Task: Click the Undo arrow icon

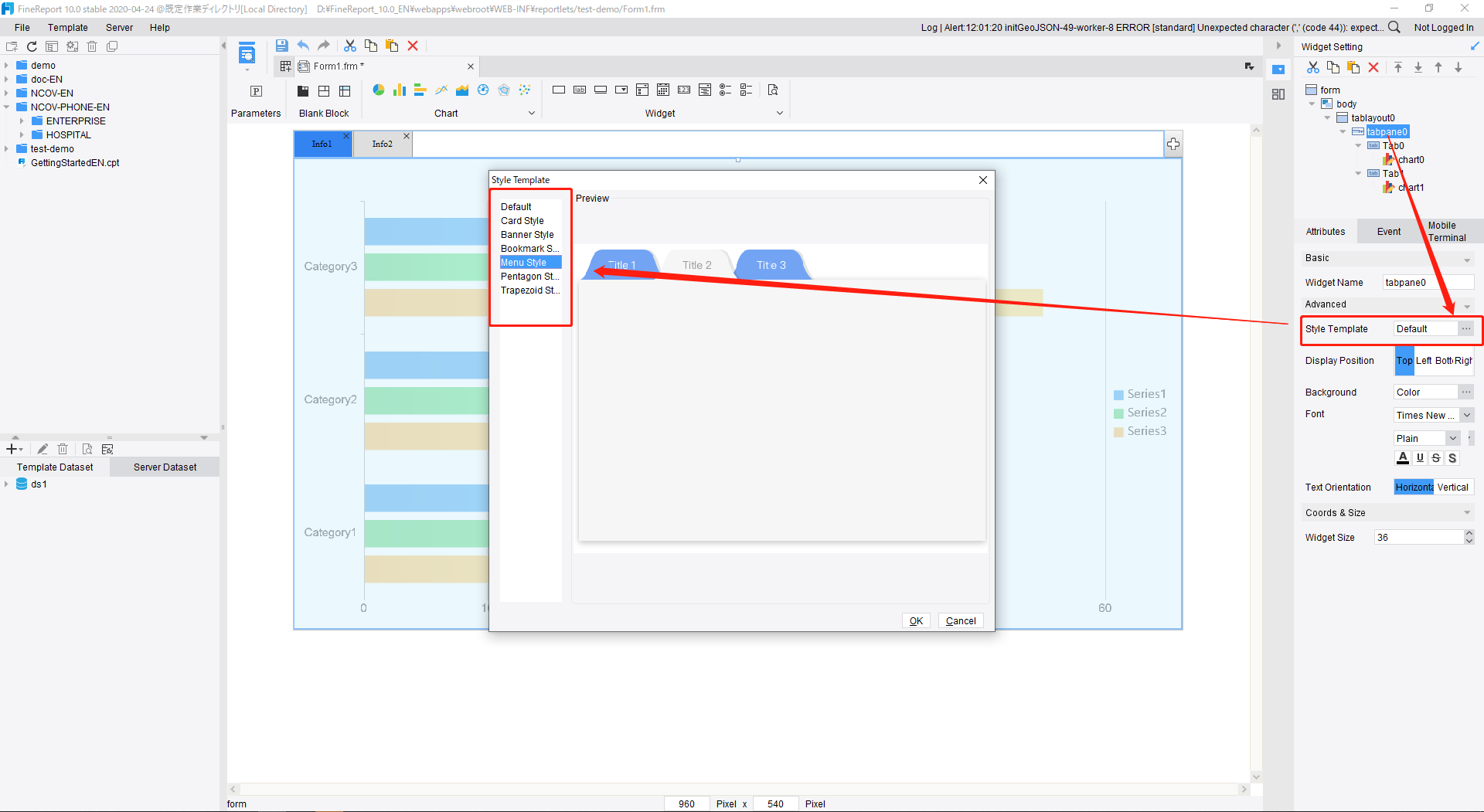Action: coord(303,46)
